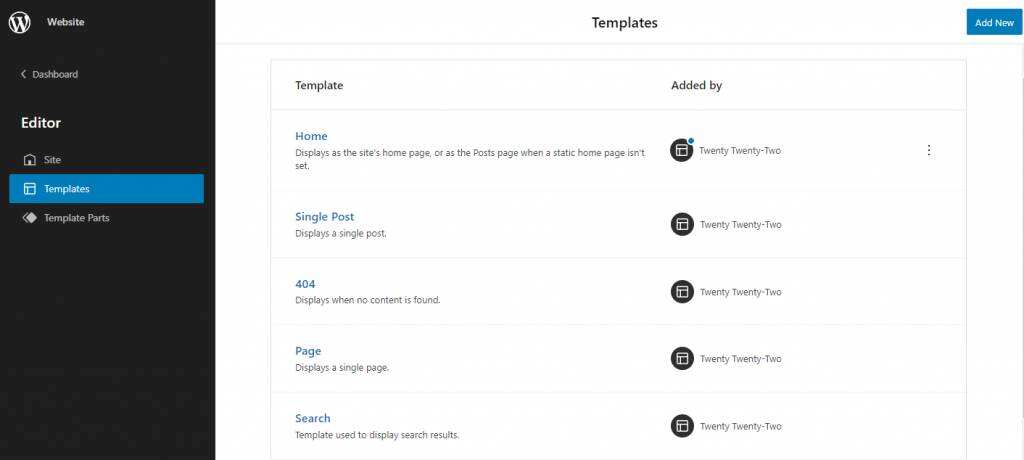Click the theme icon in 404 row
Screen dimensions: 1024x460
coord(682,292)
